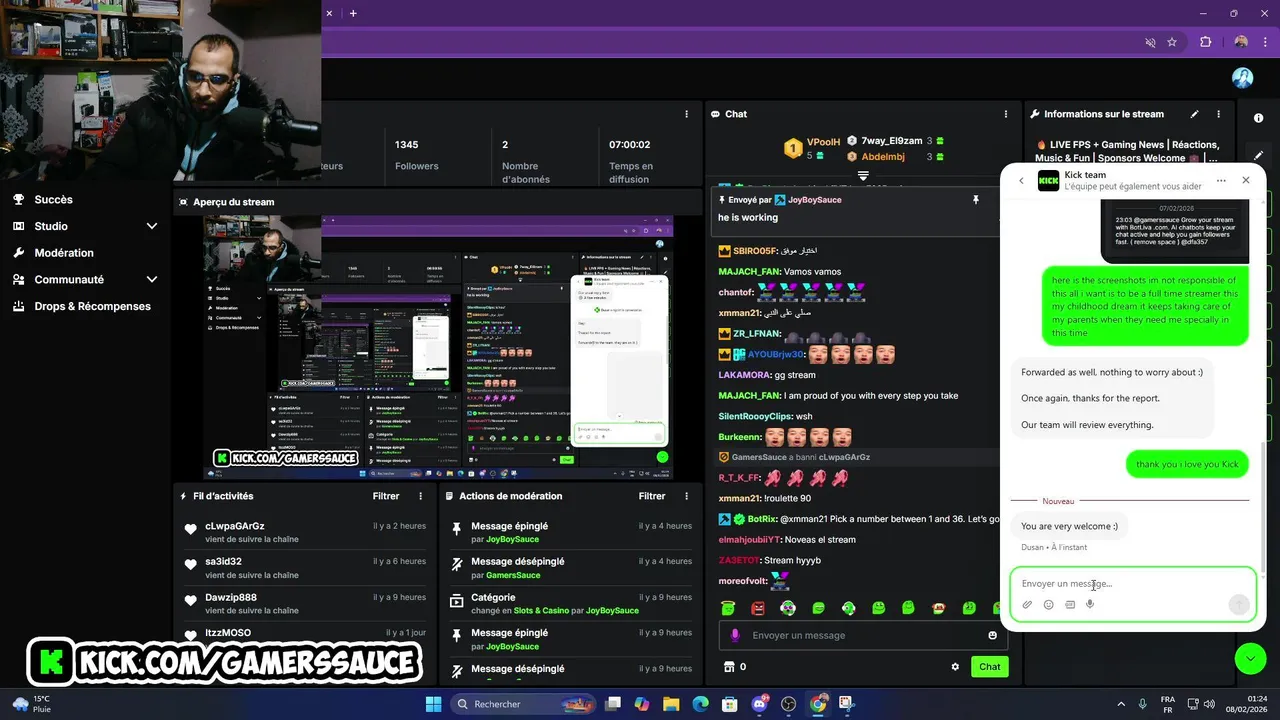1280x720 pixels.
Task: Click the Followers count 1345
Action: point(407,145)
